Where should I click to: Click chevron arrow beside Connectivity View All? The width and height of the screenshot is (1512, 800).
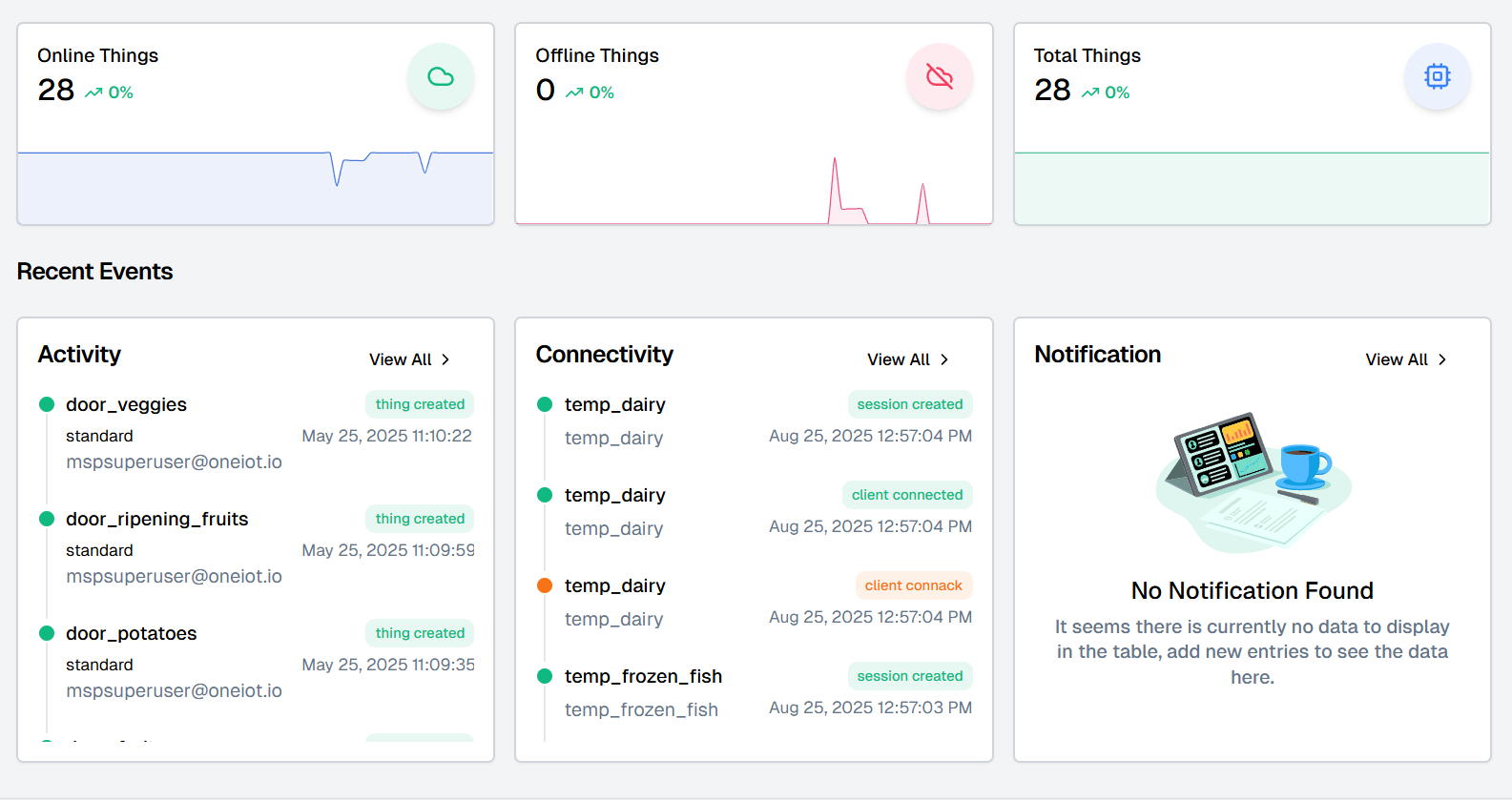[x=944, y=359]
